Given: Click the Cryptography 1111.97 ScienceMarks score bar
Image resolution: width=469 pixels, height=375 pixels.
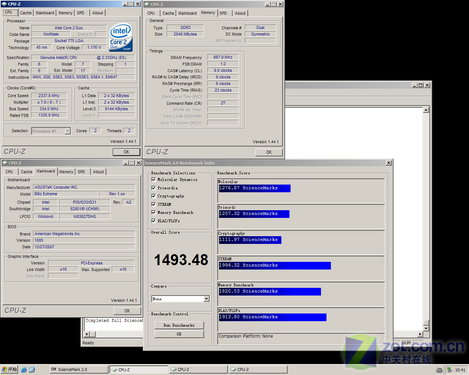Looking at the screenshot, I should point(250,240).
